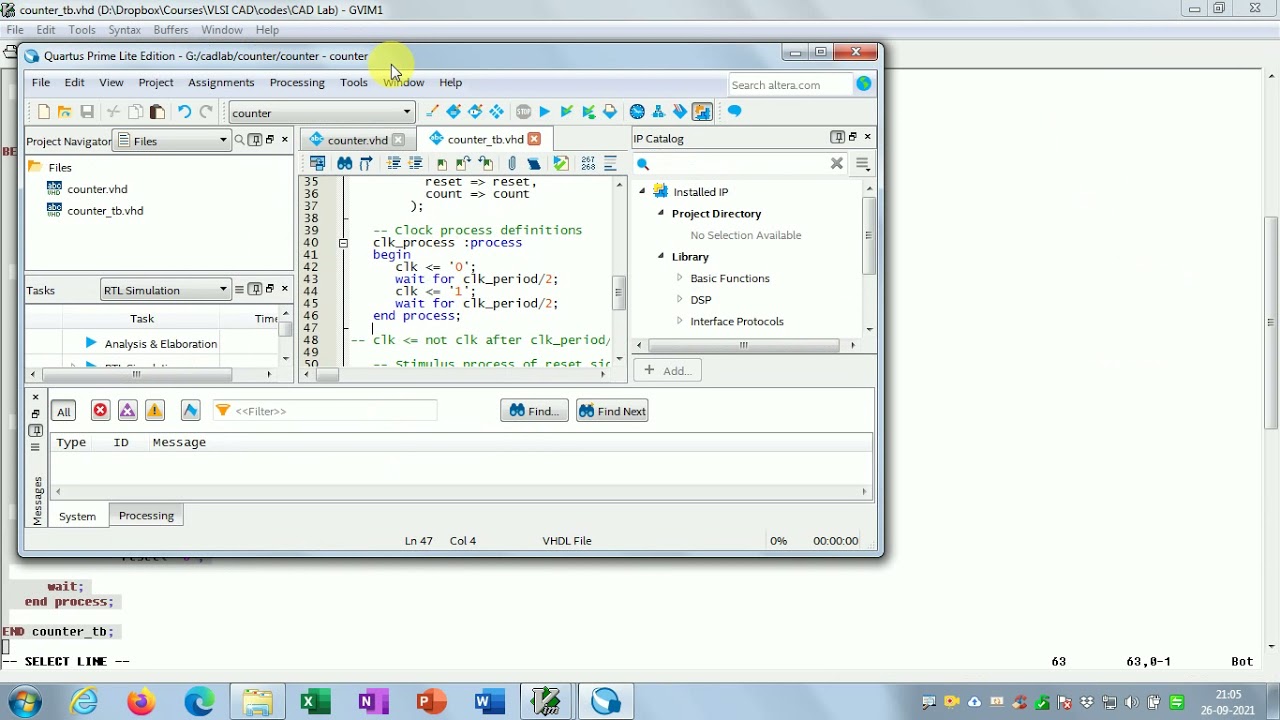Open the Timing Analyzer clock icon
The image size is (1280, 720).
click(637, 112)
